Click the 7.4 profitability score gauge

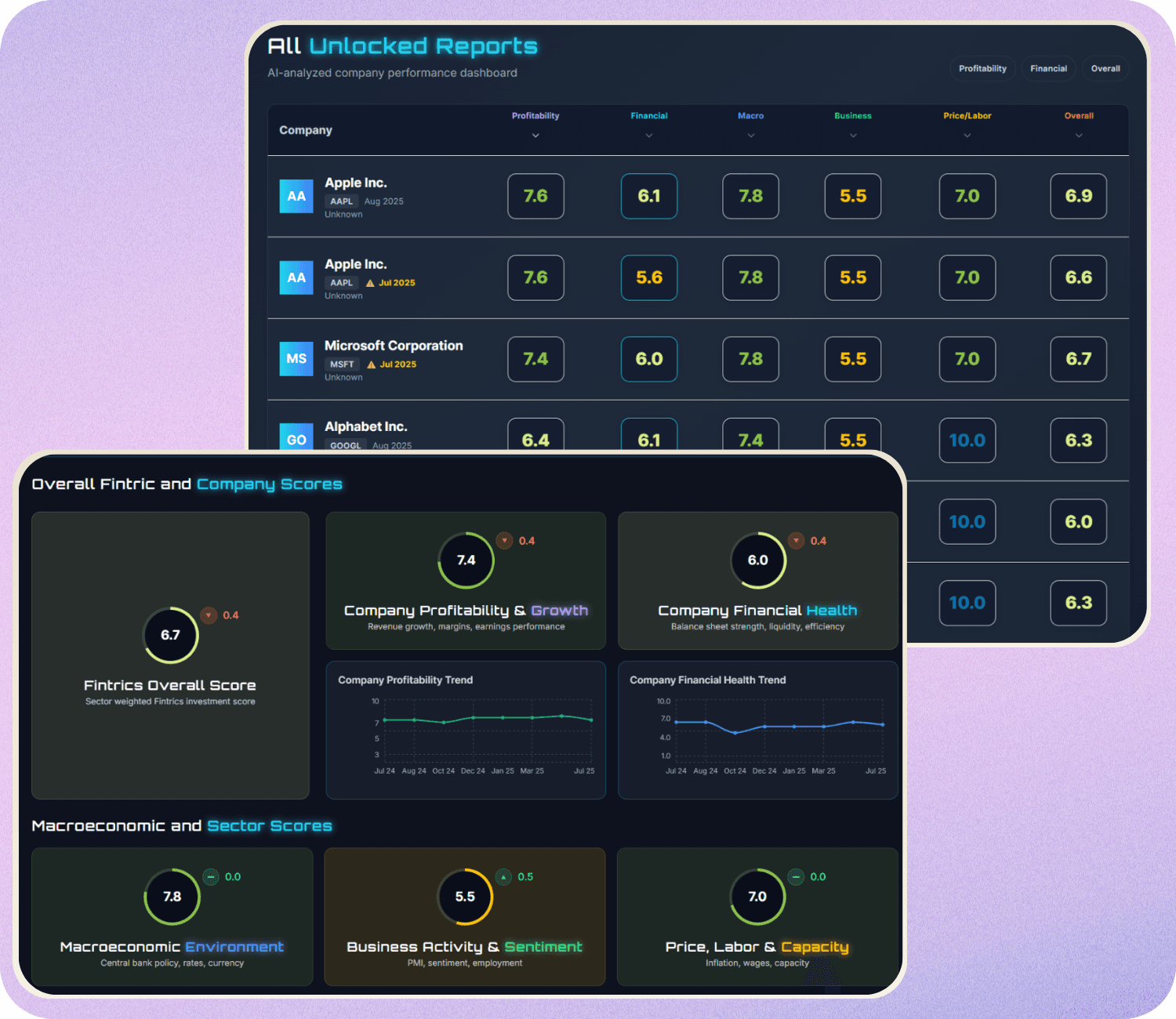(x=466, y=560)
